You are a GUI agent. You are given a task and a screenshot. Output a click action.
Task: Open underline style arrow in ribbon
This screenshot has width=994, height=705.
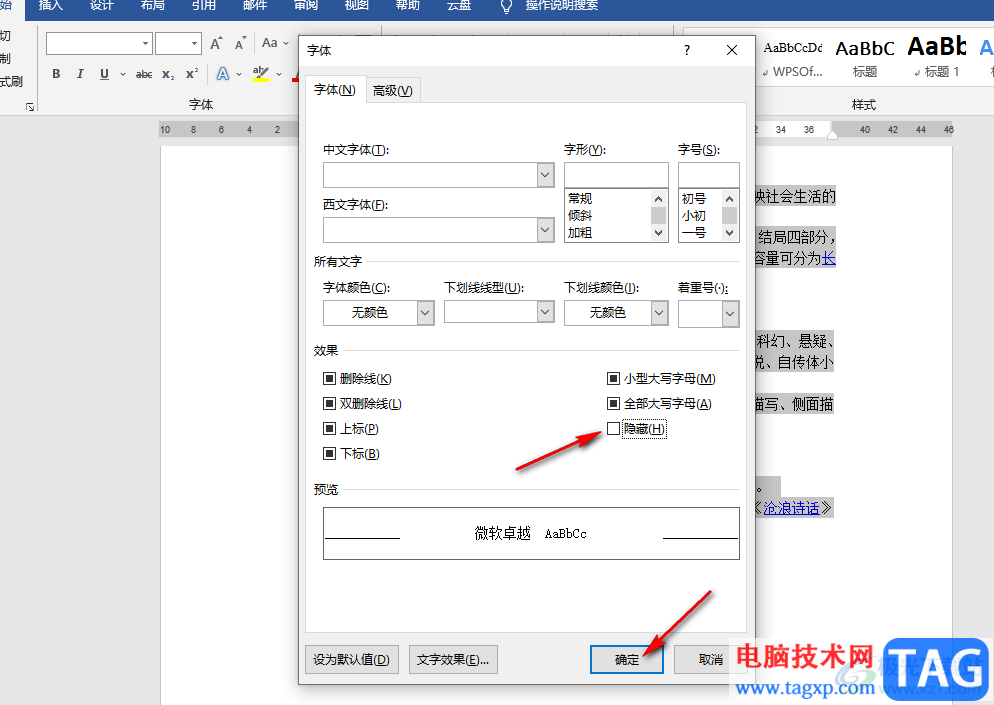click(x=122, y=74)
